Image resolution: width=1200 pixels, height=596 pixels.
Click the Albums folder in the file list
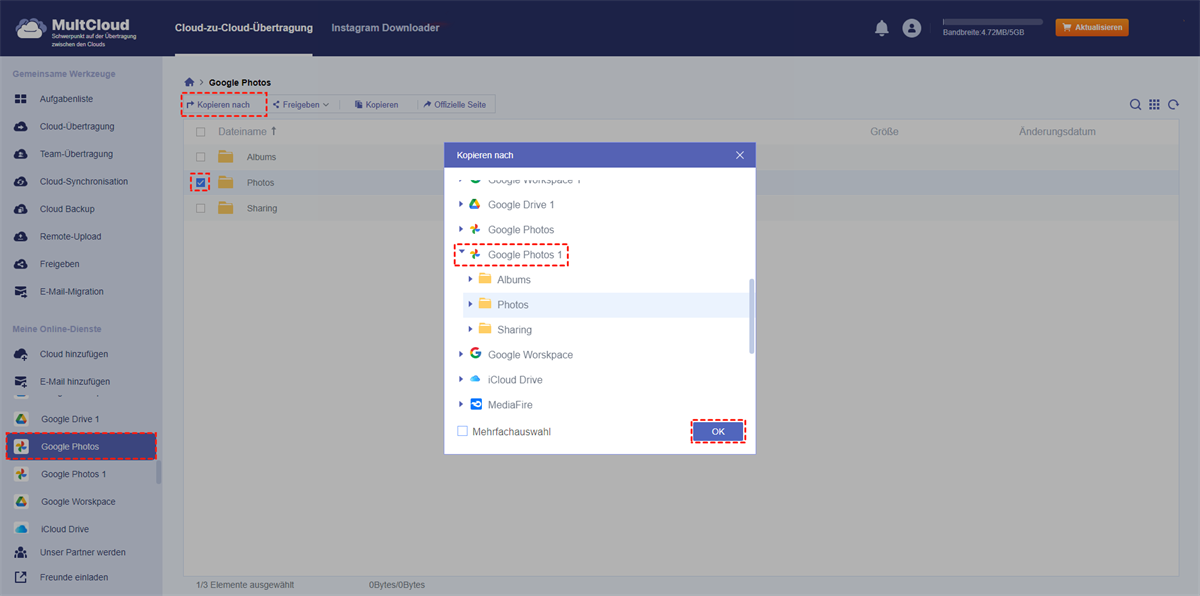pos(261,157)
